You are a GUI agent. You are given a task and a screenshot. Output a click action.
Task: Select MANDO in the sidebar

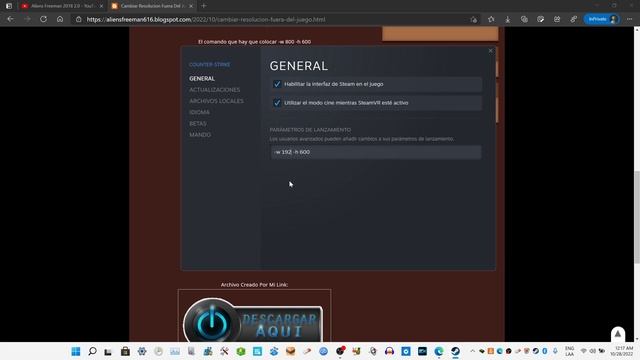[x=200, y=135]
